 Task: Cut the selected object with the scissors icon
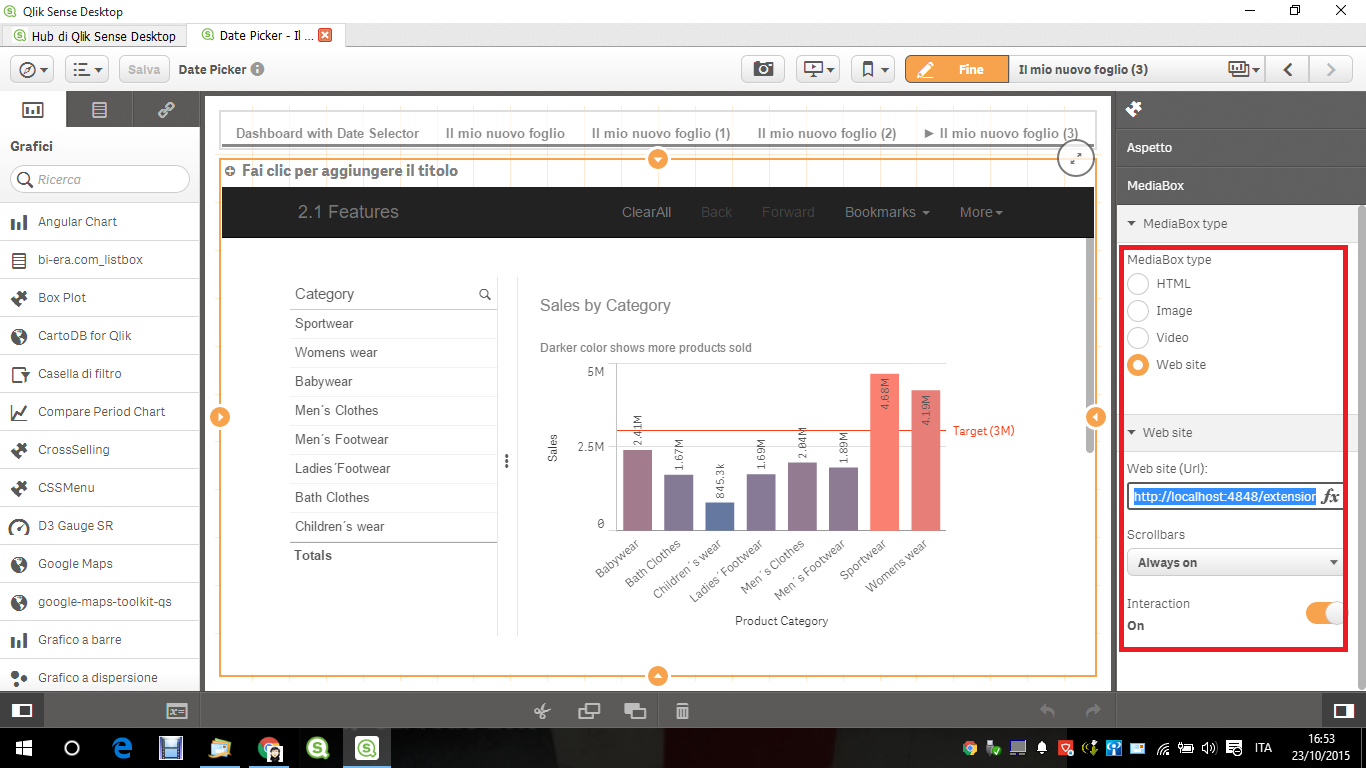point(543,710)
